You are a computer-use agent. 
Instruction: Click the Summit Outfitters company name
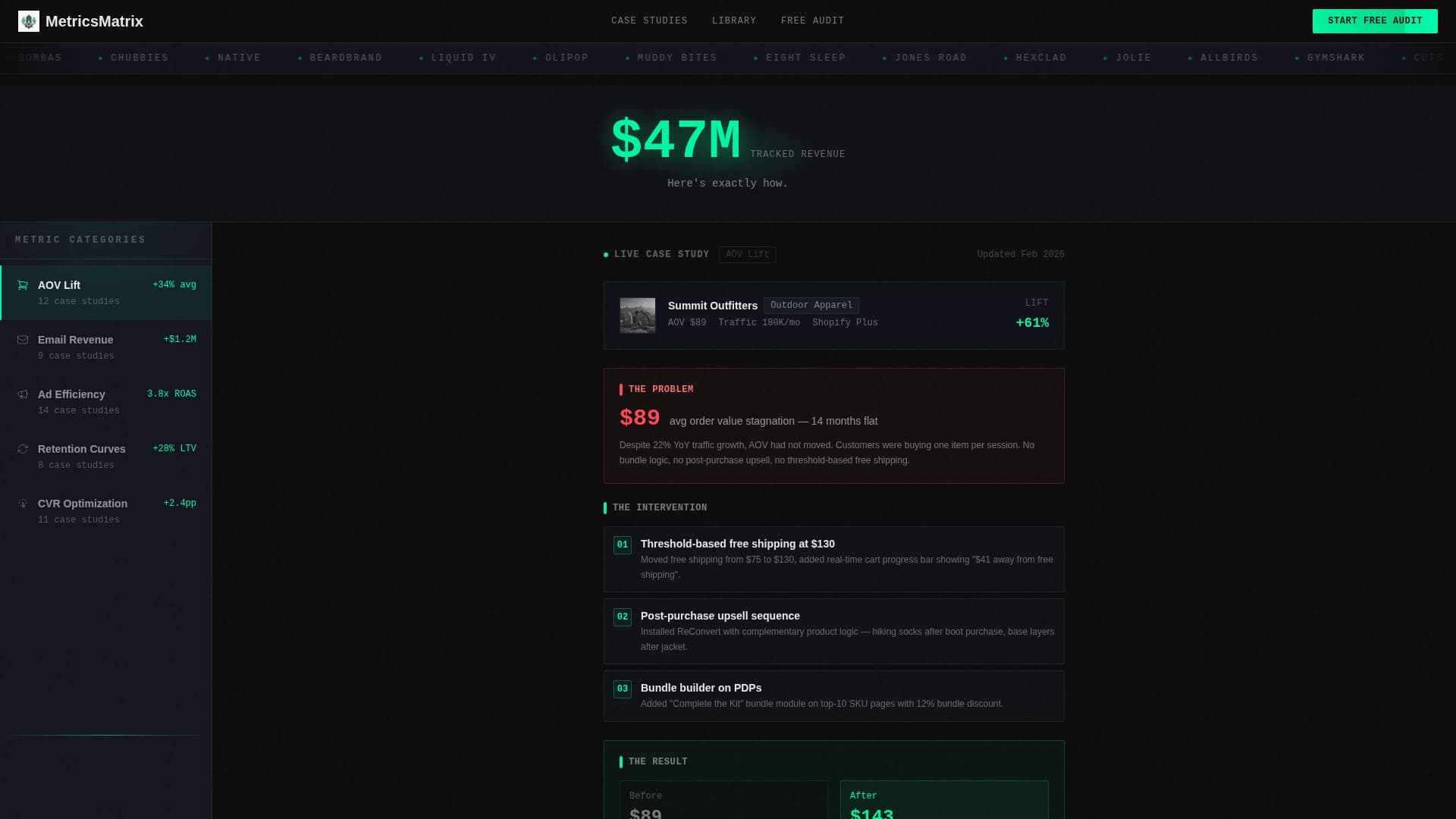(x=713, y=306)
